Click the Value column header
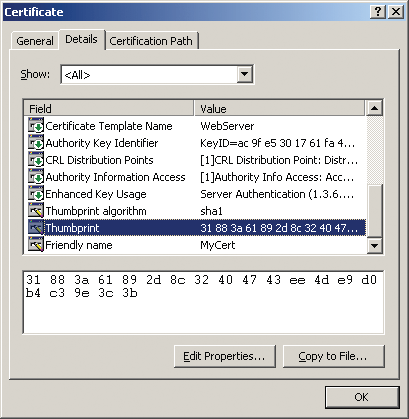 pos(280,109)
